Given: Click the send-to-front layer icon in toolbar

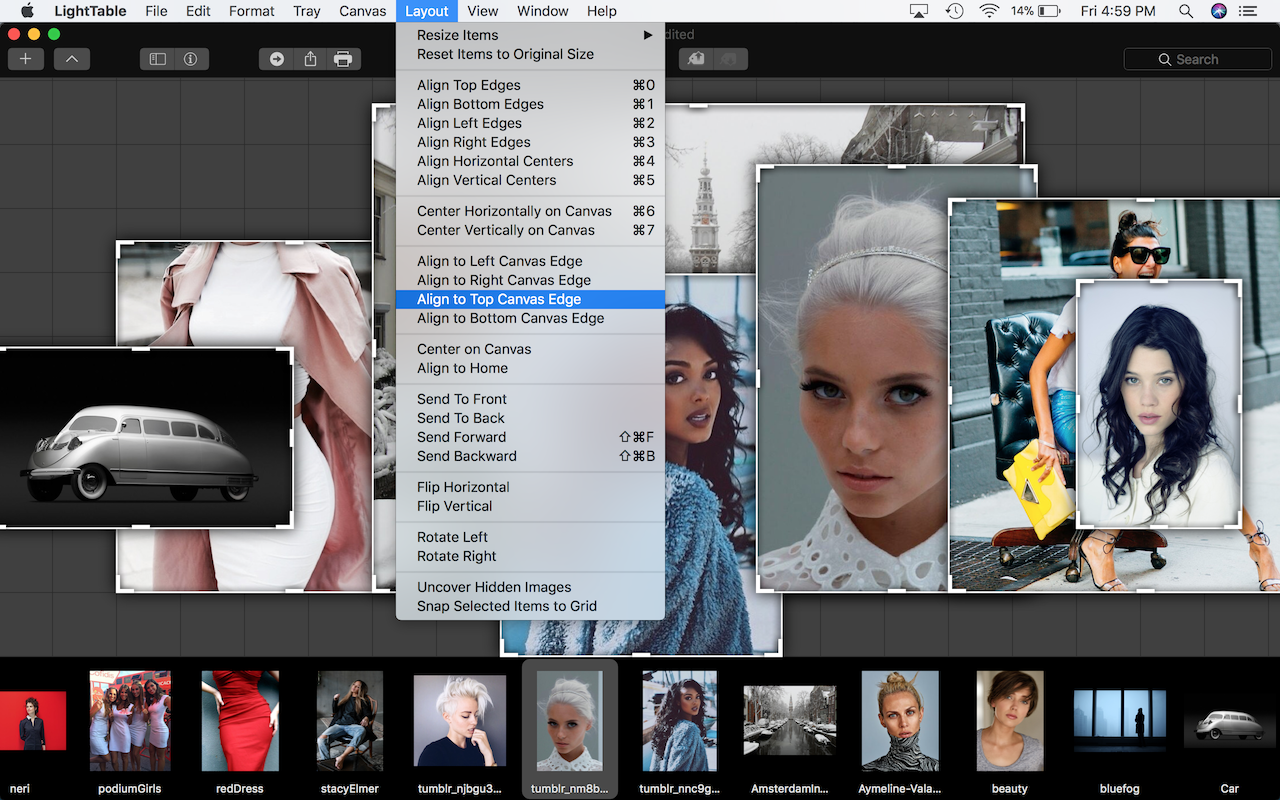Looking at the screenshot, I should click(x=696, y=59).
